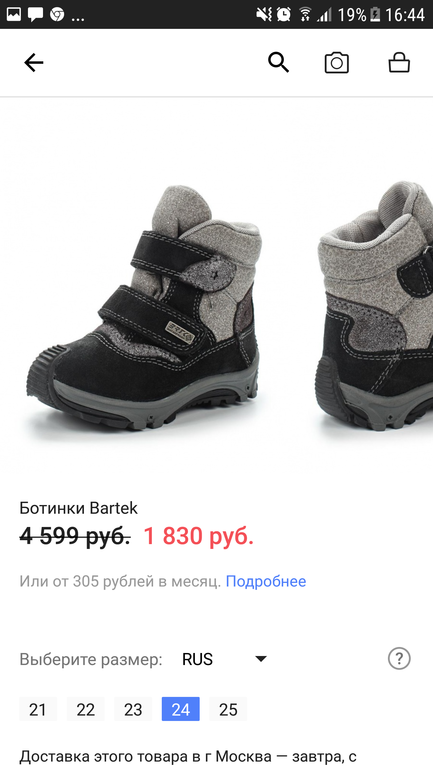
Task: View the second boot photo
Action: click(374, 305)
